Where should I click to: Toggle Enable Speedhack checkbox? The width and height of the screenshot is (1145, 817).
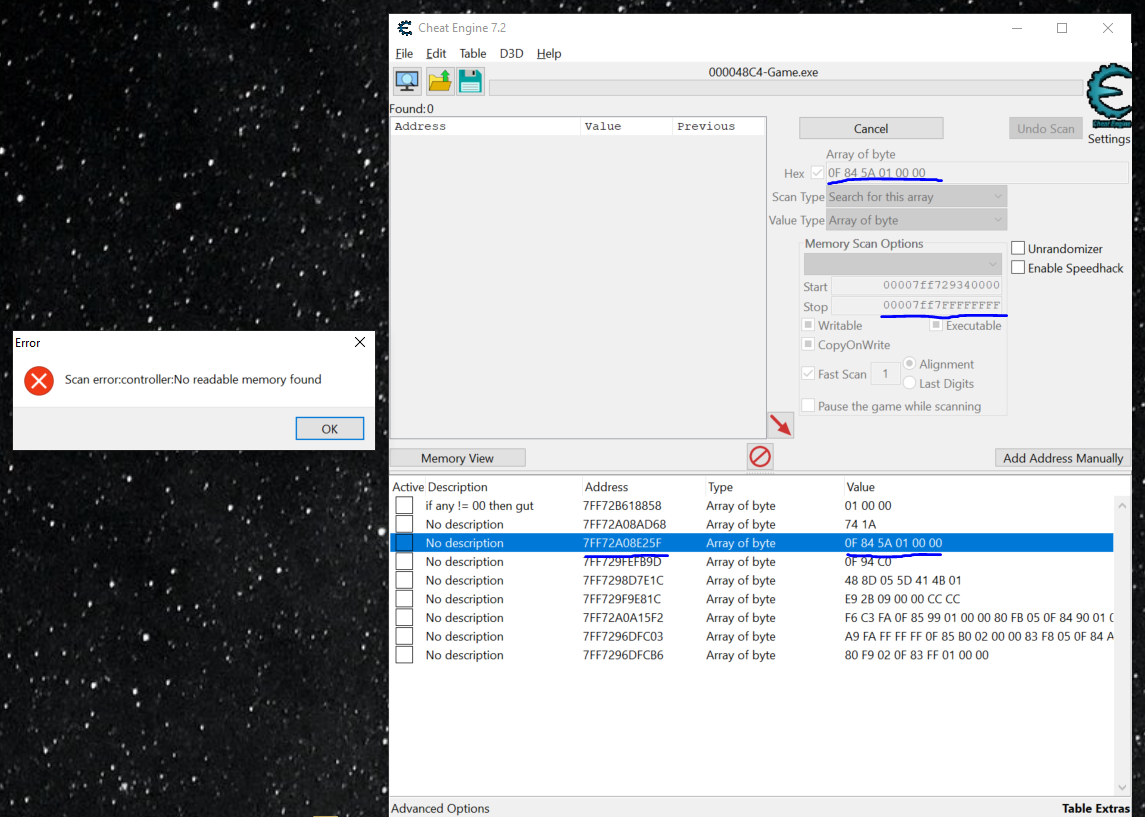1018,267
